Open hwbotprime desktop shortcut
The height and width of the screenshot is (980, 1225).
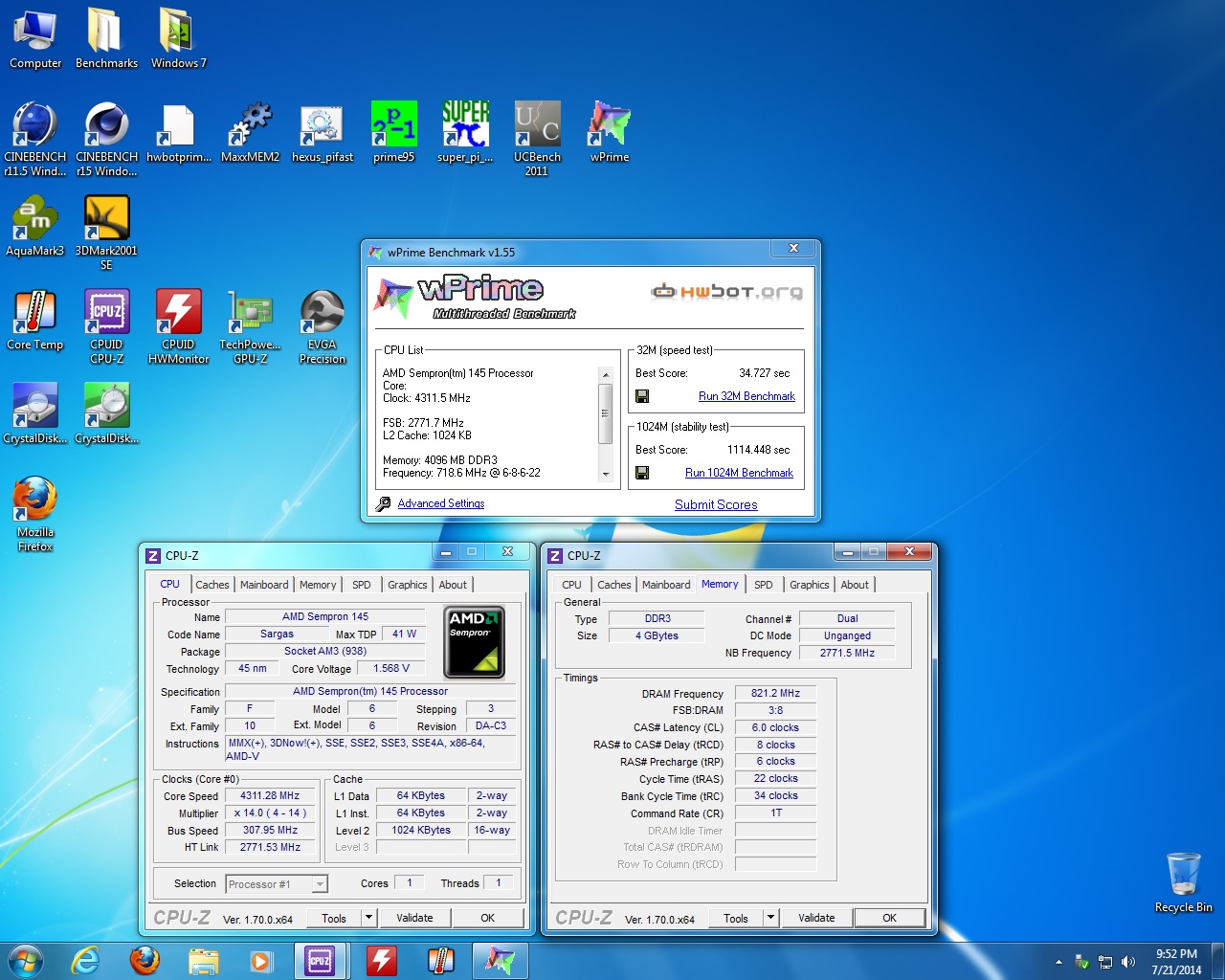[178, 133]
